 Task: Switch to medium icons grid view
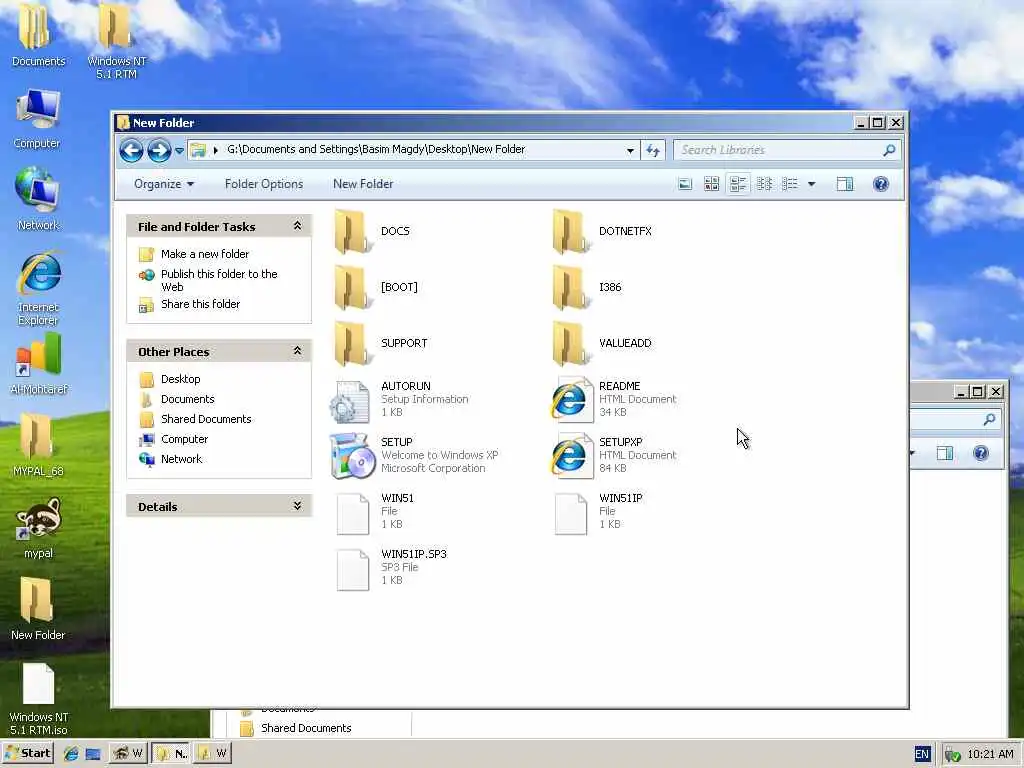711,184
